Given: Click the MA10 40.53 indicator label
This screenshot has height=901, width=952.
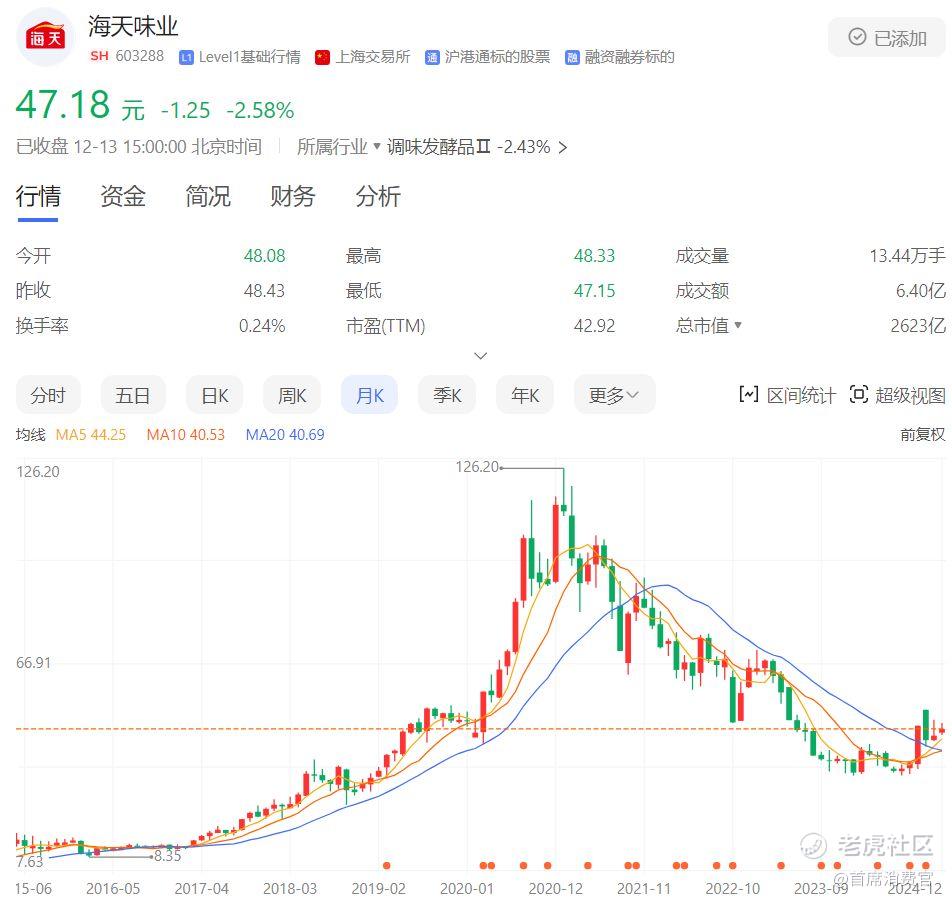Looking at the screenshot, I should pos(186,435).
